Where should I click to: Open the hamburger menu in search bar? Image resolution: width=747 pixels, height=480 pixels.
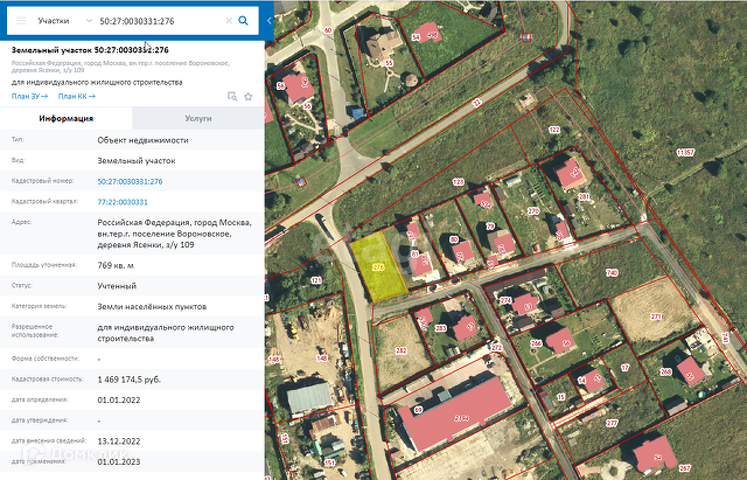point(21,21)
